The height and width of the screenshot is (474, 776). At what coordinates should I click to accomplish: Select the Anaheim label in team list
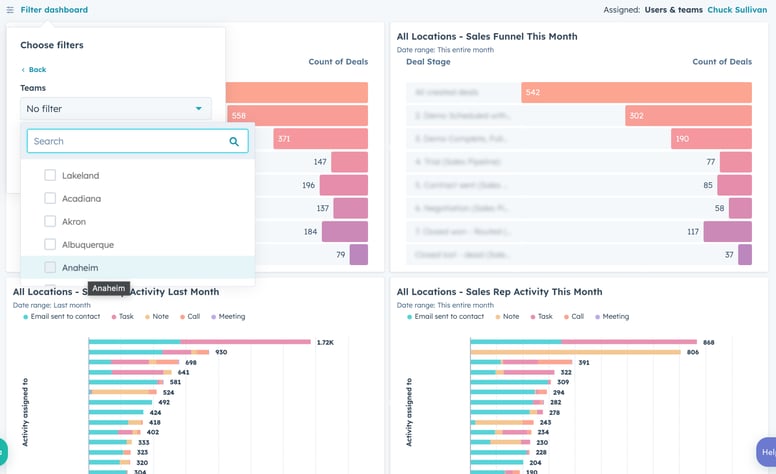tap(80, 268)
